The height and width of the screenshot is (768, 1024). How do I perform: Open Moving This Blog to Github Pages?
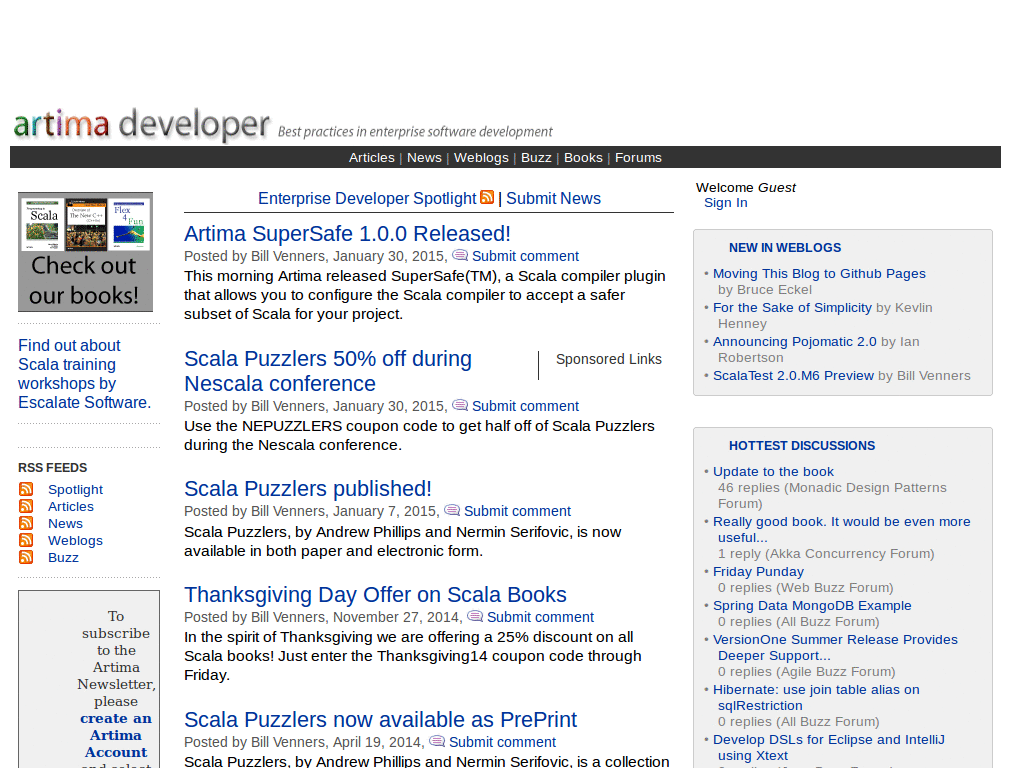(x=819, y=274)
